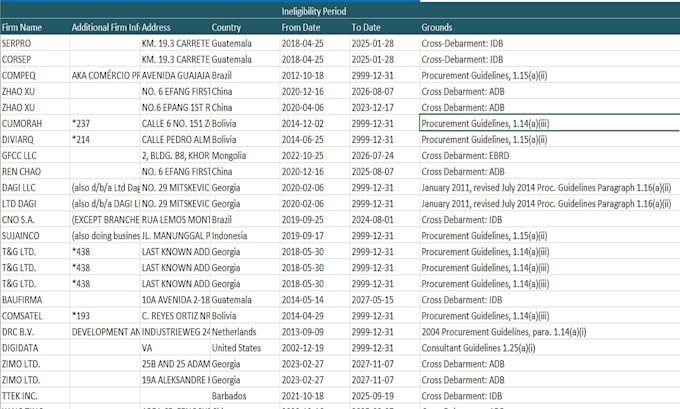This screenshot has width=680, height=409.
Task: Select 2026-08-07 to date cell
Action: pyautogui.click(x=385, y=92)
